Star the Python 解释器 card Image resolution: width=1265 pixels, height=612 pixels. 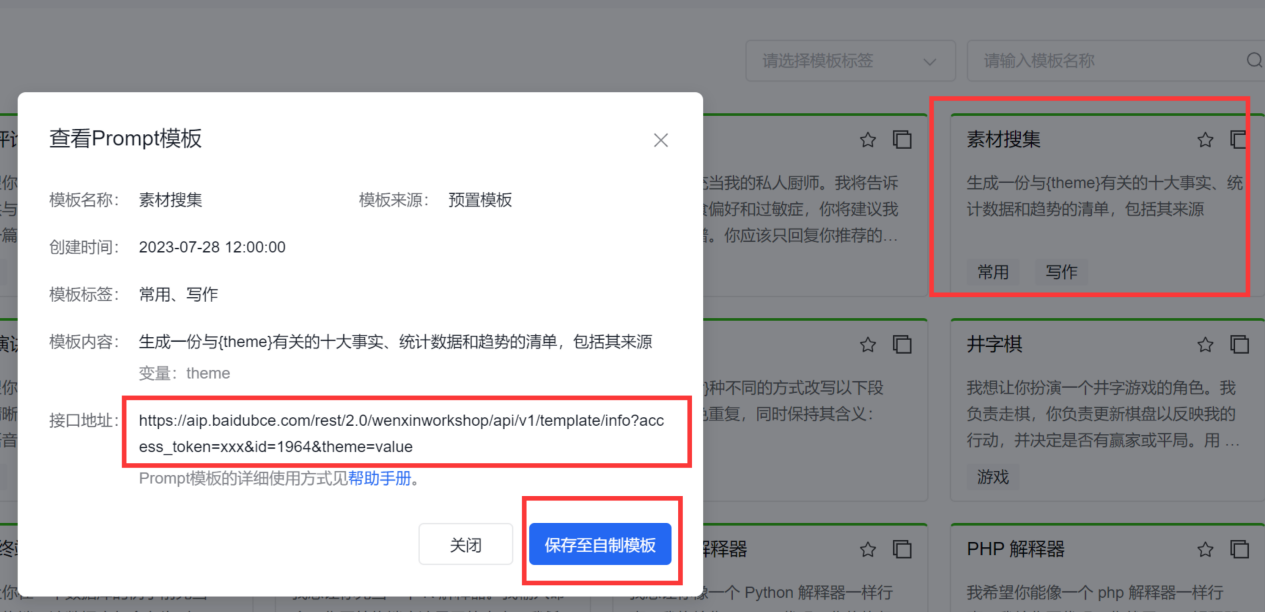click(x=868, y=549)
